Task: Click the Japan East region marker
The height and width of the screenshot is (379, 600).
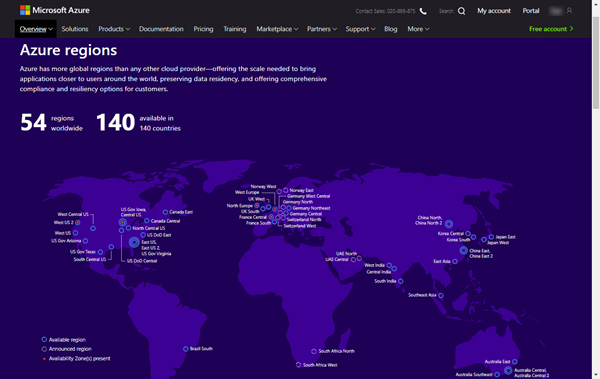Action: click(491, 237)
